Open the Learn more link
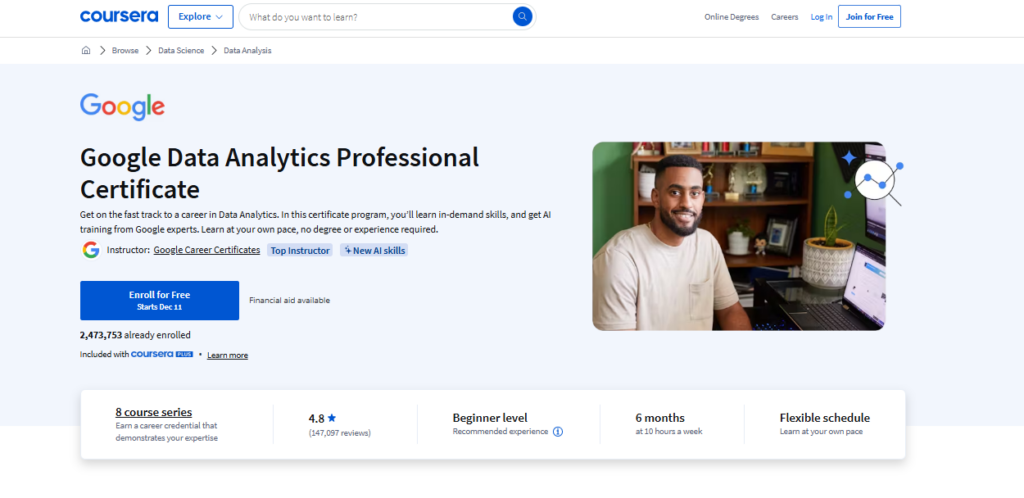The height and width of the screenshot is (498, 1024). pyautogui.click(x=227, y=355)
